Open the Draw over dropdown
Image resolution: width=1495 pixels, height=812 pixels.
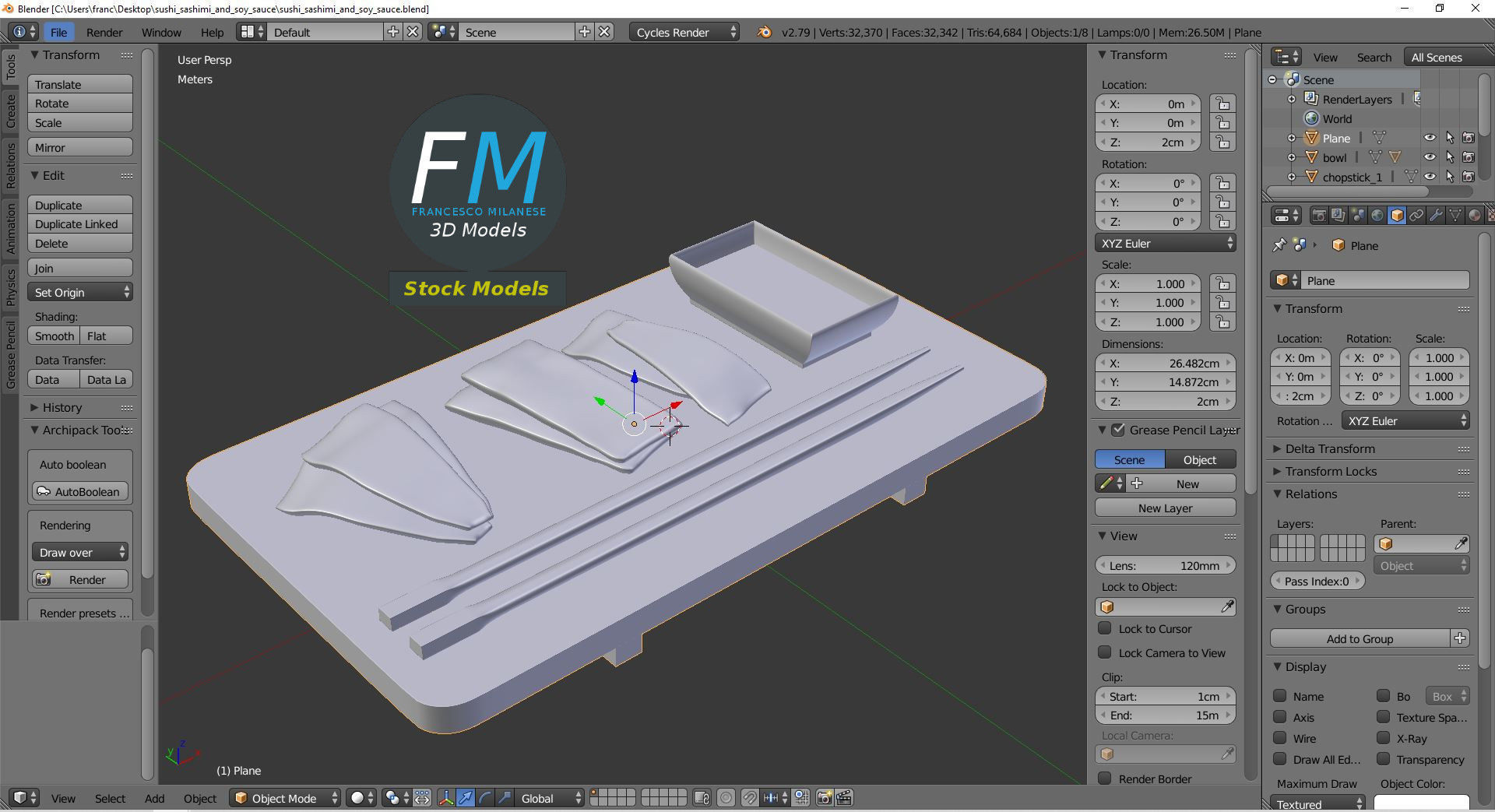click(80, 552)
